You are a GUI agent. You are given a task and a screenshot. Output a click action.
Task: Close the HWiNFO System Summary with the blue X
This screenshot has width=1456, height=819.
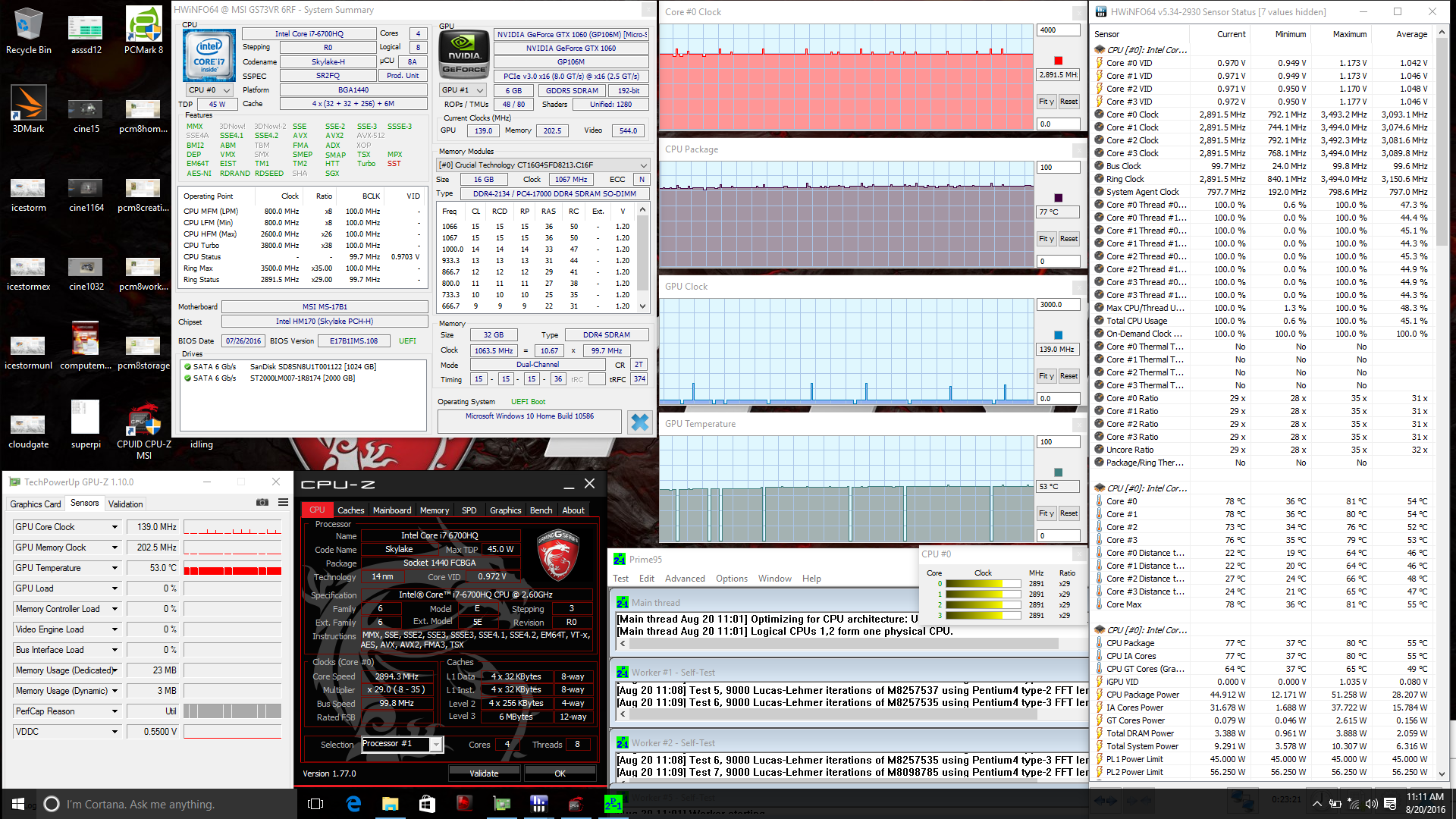[x=639, y=422]
